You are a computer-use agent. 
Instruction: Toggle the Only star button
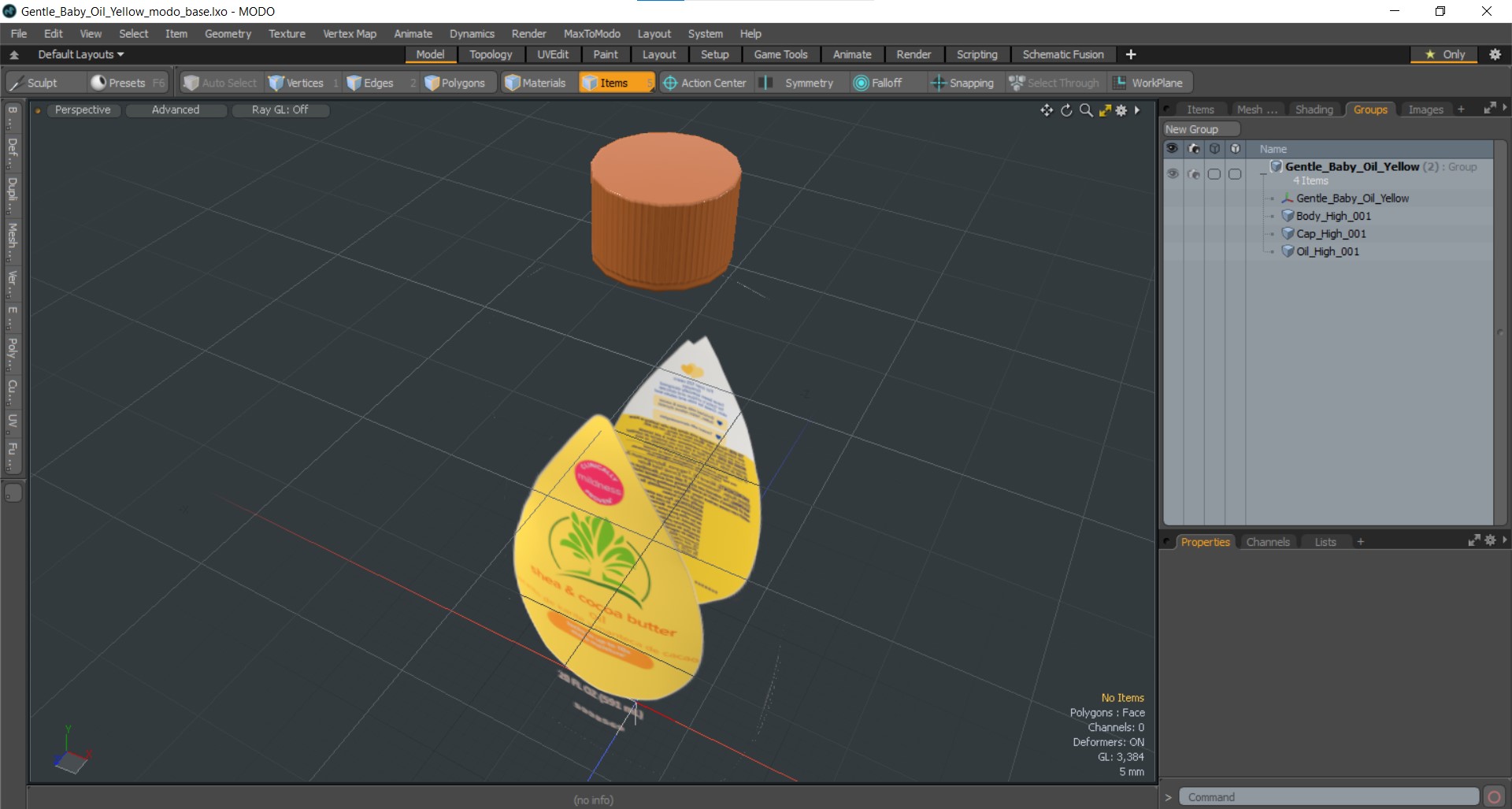tap(1446, 54)
